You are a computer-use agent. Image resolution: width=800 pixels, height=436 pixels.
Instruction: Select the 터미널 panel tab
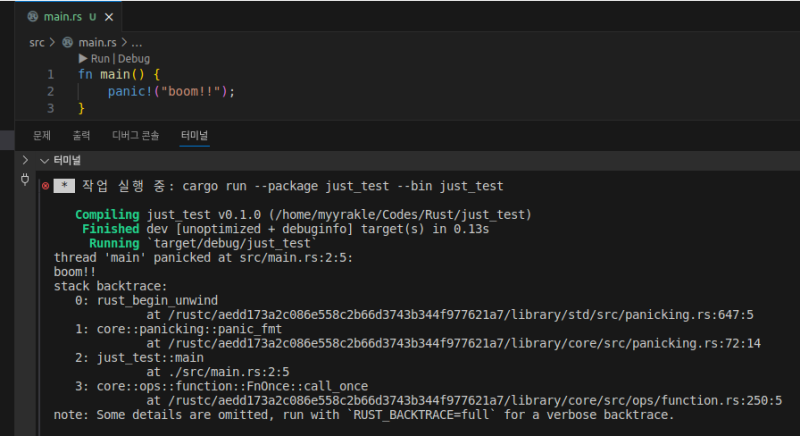point(194,135)
